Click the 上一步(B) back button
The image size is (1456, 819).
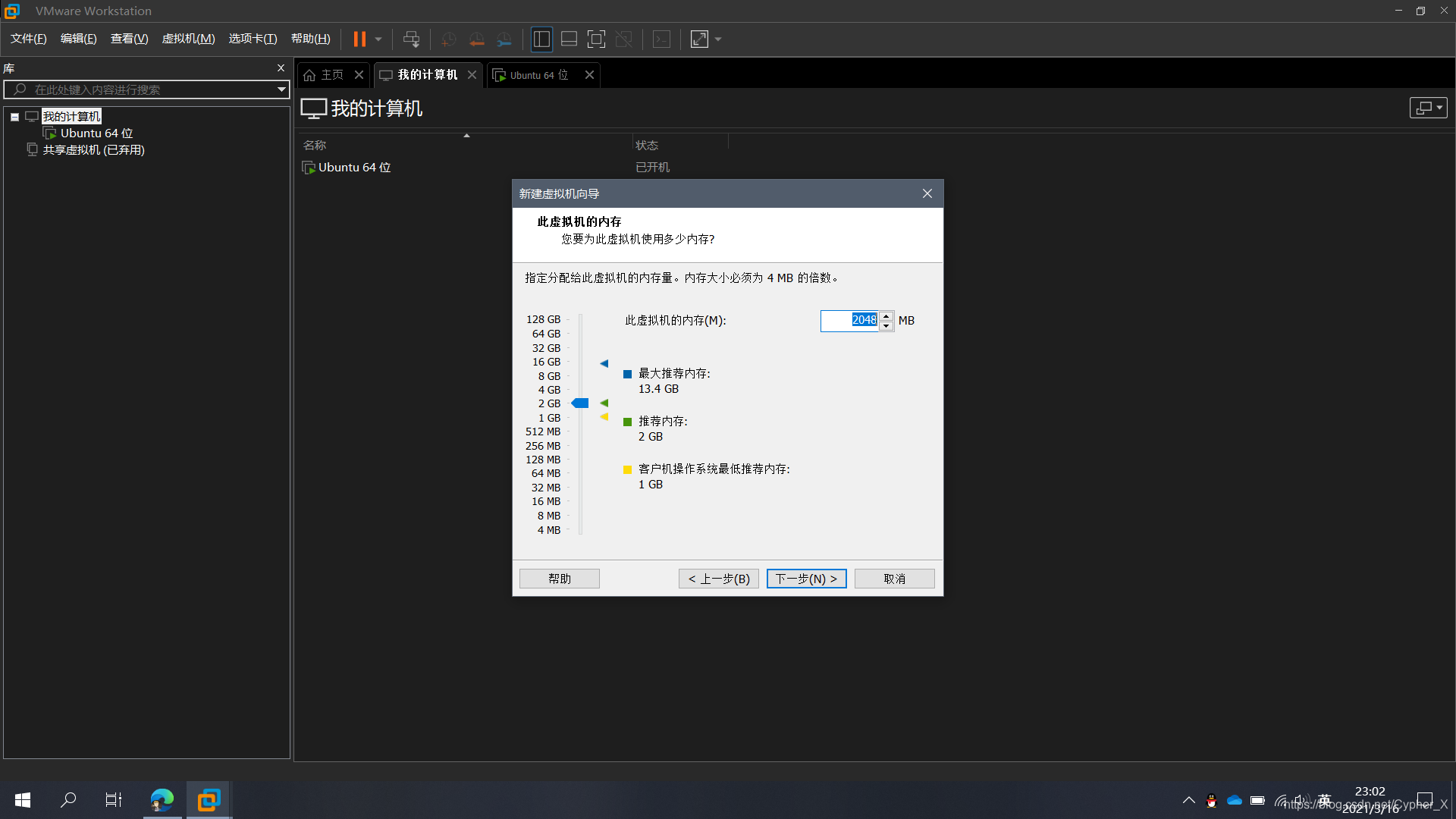[x=719, y=579]
